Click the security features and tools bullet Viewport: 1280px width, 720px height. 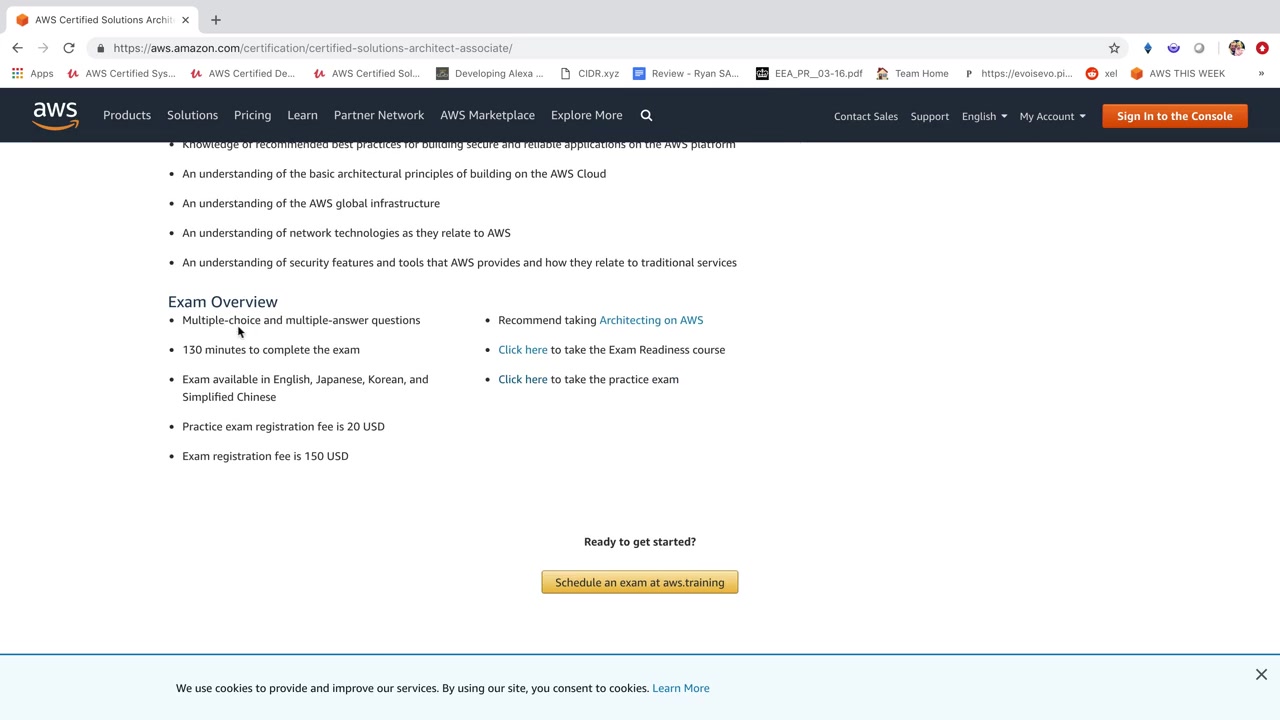click(459, 263)
